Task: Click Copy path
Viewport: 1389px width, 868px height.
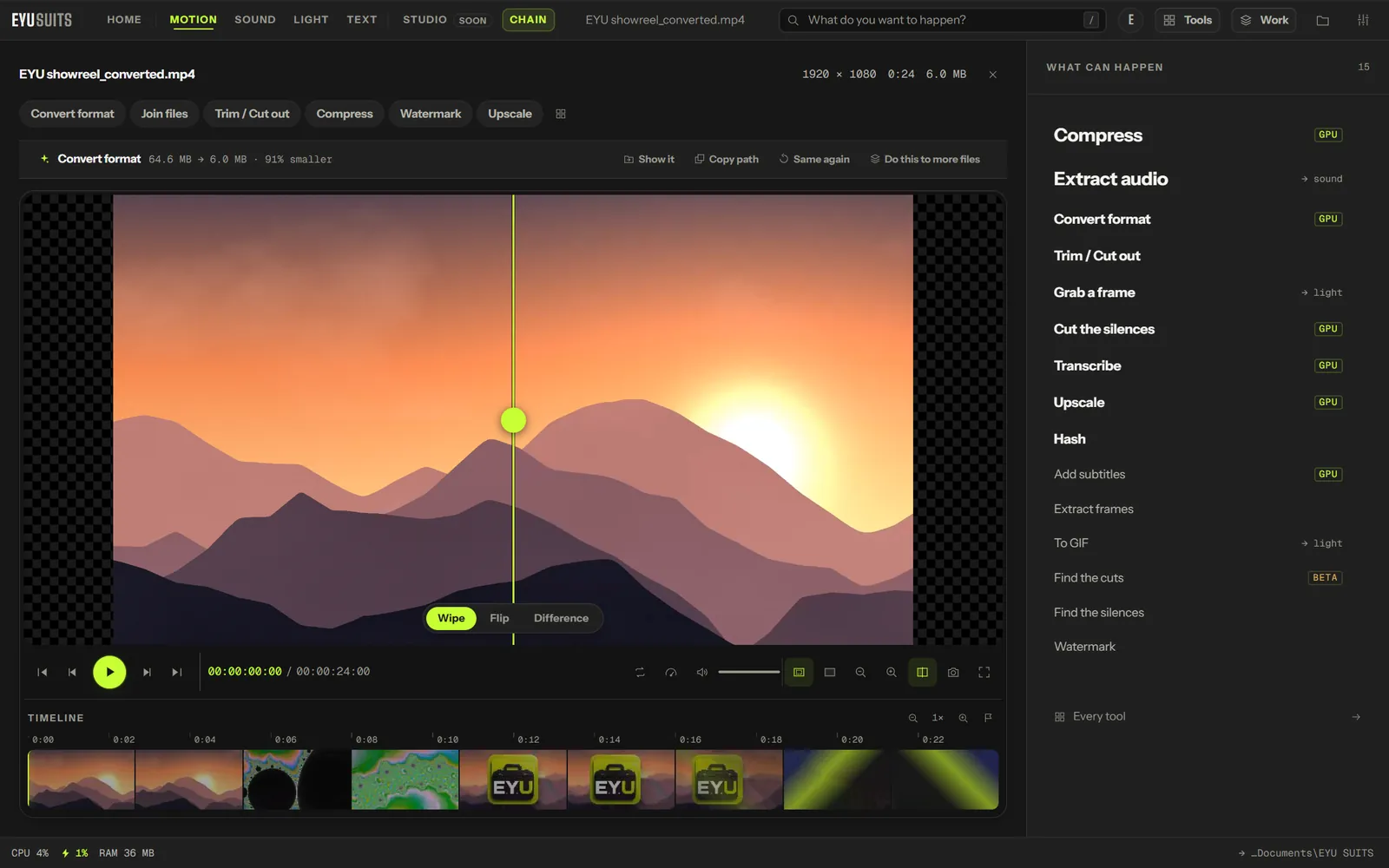Action: coord(727,160)
